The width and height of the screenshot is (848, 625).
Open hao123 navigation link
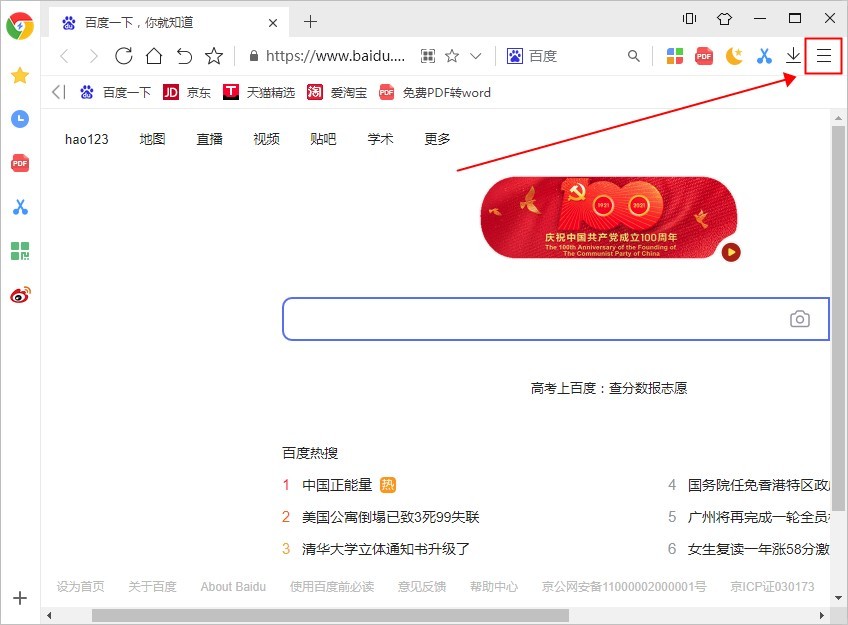point(87,139)
